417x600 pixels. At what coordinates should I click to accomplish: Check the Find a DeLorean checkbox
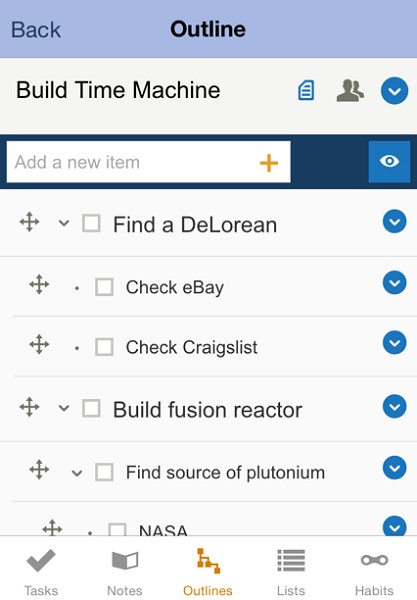click(91, 223)
